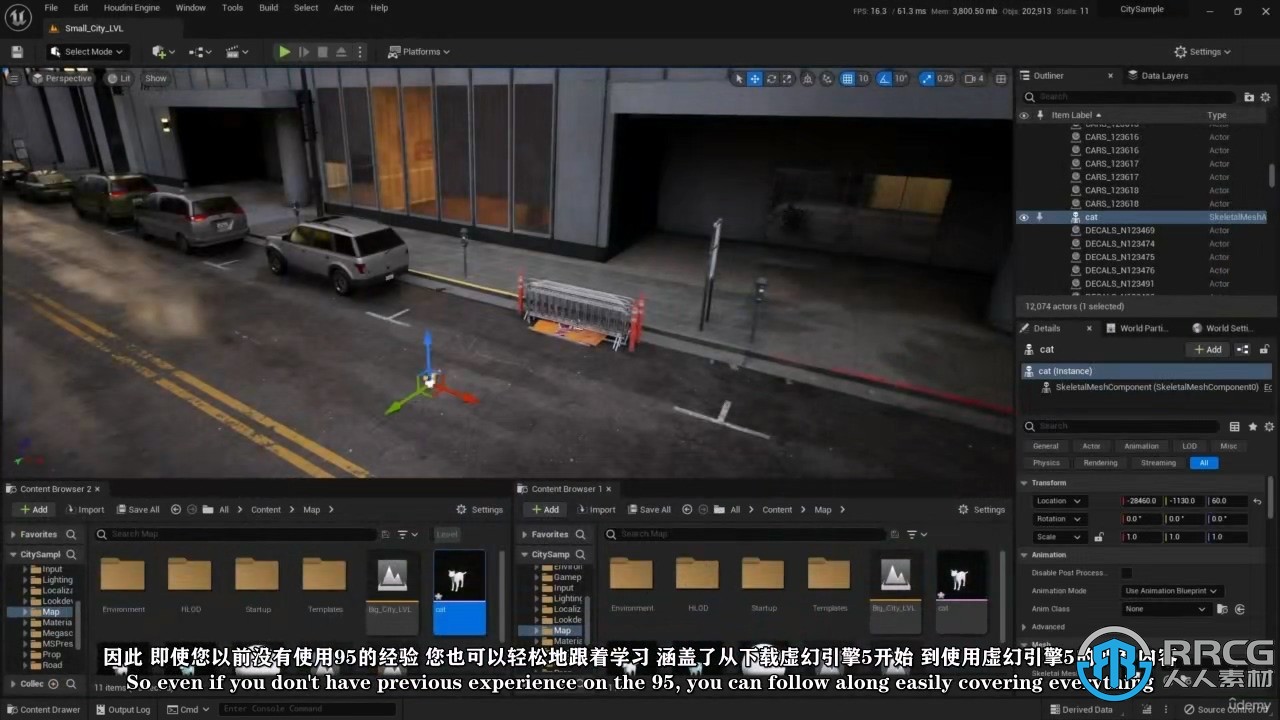The width and height of the screenshot is (1280, 720).
Task: Open play options three-dot menu
Action: (360, 52)
